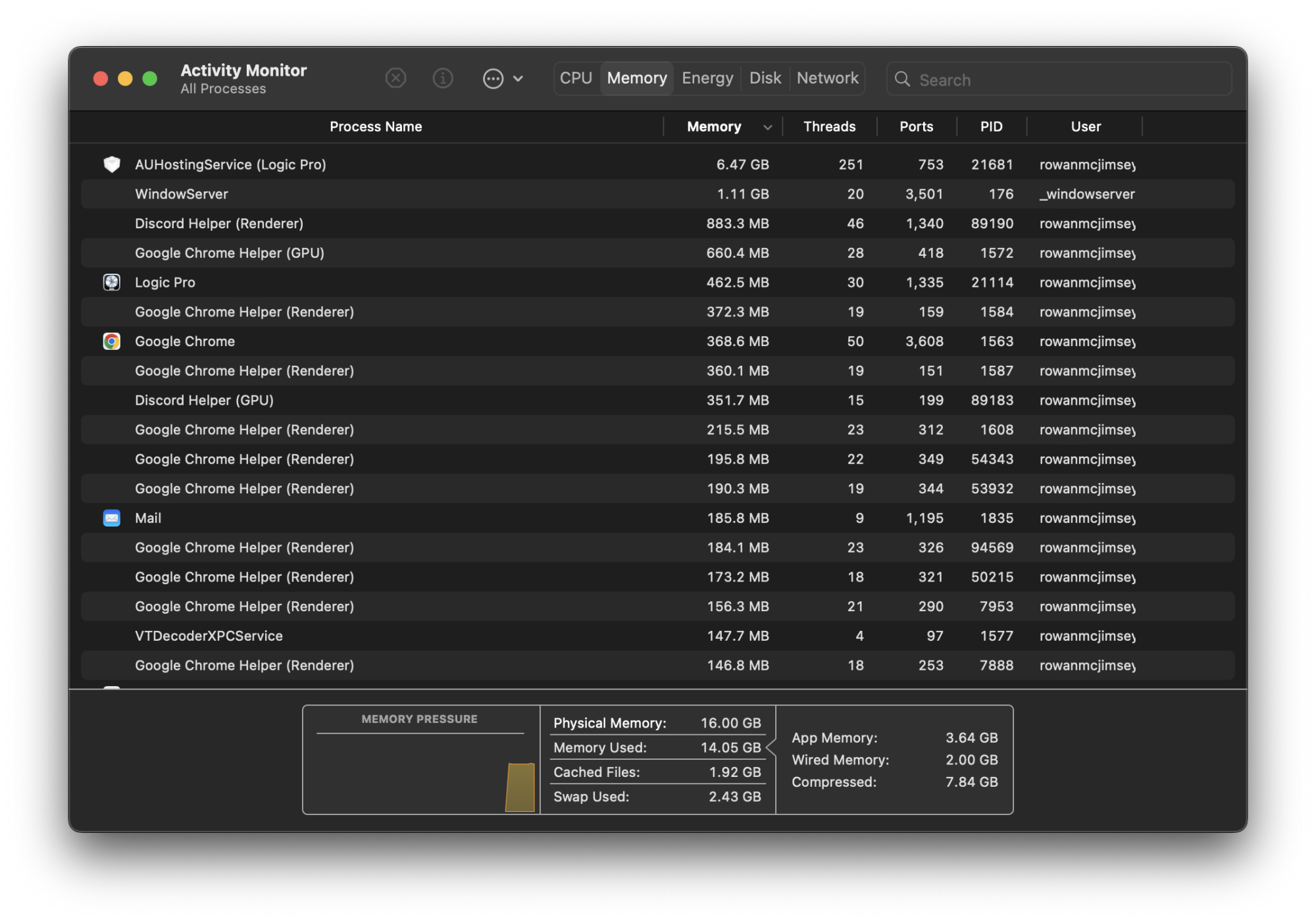The width and height of the screenshot is (1316, 923).
Task: Sort by Process Name column header
Action: [376, 127]
